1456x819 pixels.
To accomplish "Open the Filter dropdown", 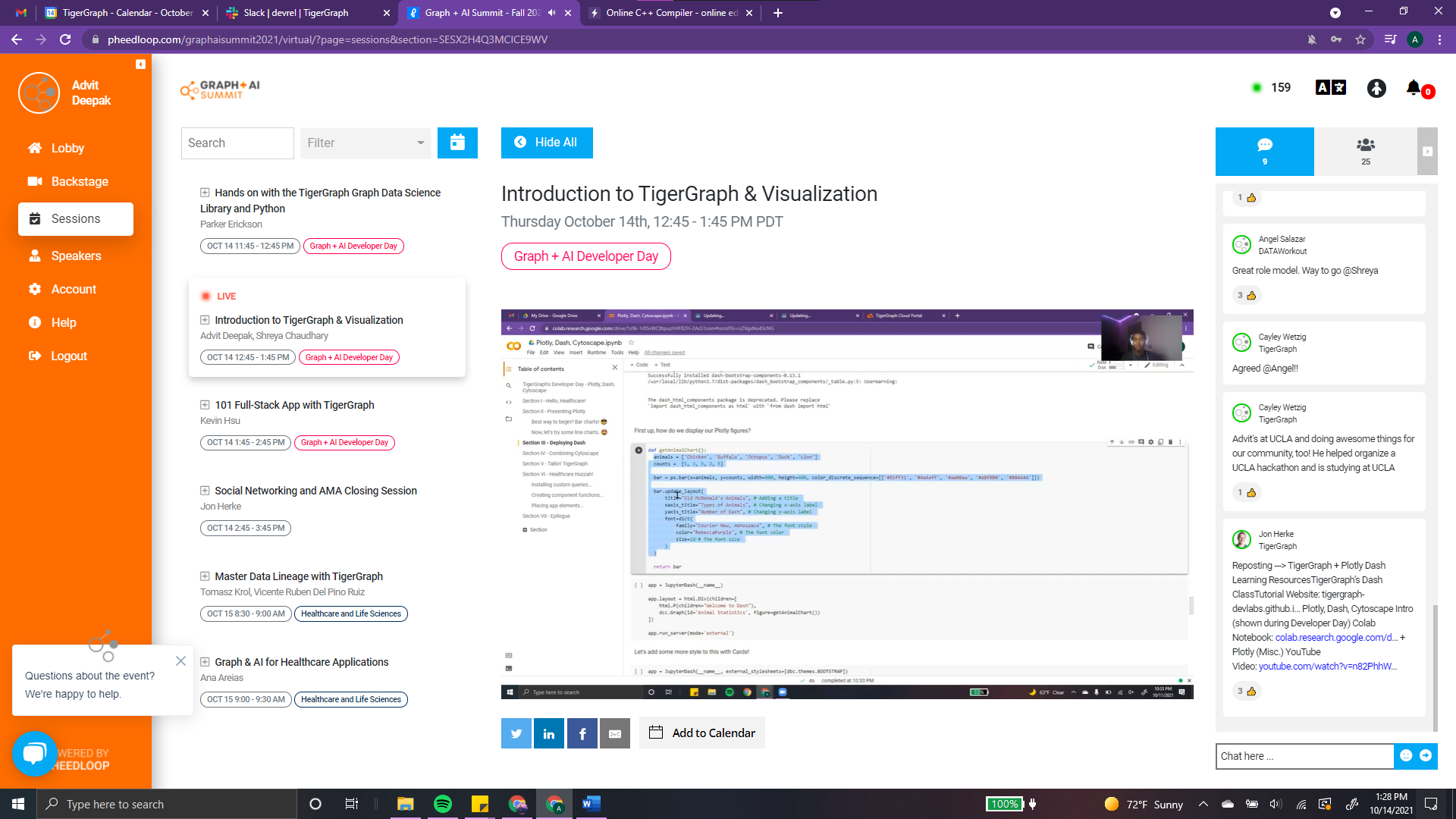I will click(x=366, y=143).
